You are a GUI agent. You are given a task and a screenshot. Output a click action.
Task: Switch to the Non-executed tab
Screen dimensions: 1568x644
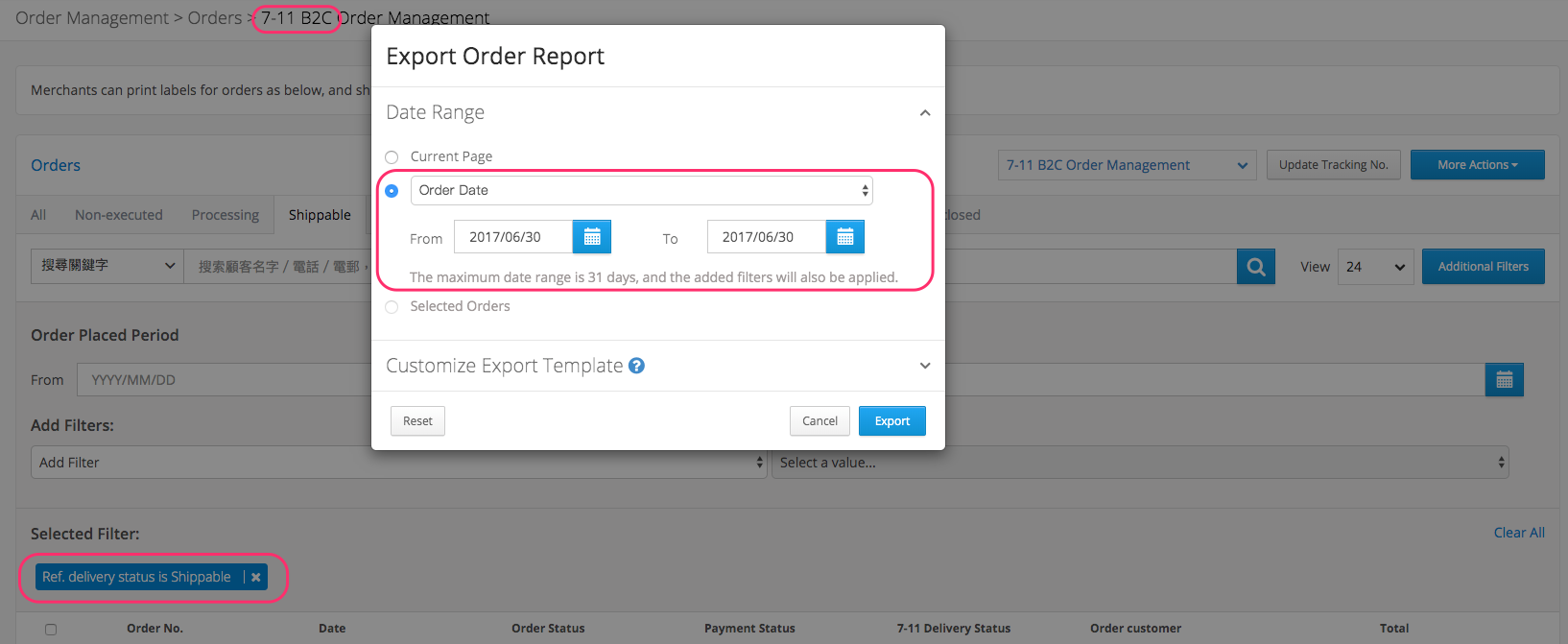point(119,215)
